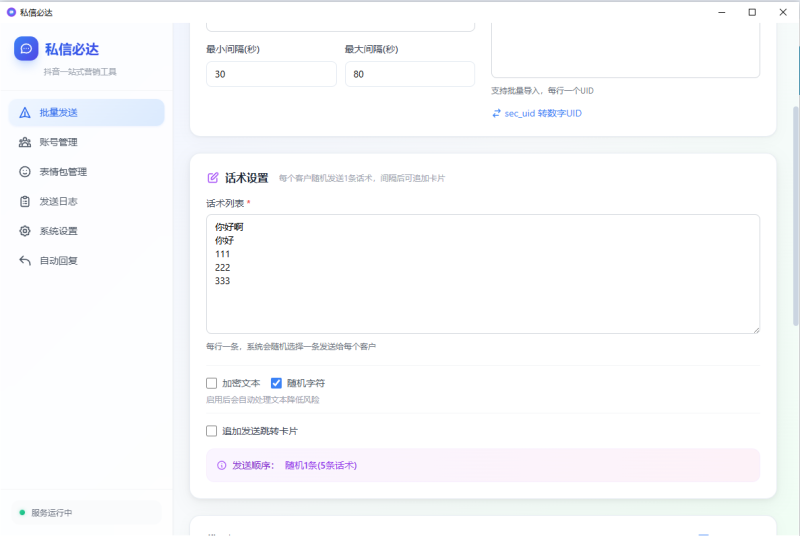
Task: Click the 私信必达 chat logo icon
Action: click(x=26, y=48)
